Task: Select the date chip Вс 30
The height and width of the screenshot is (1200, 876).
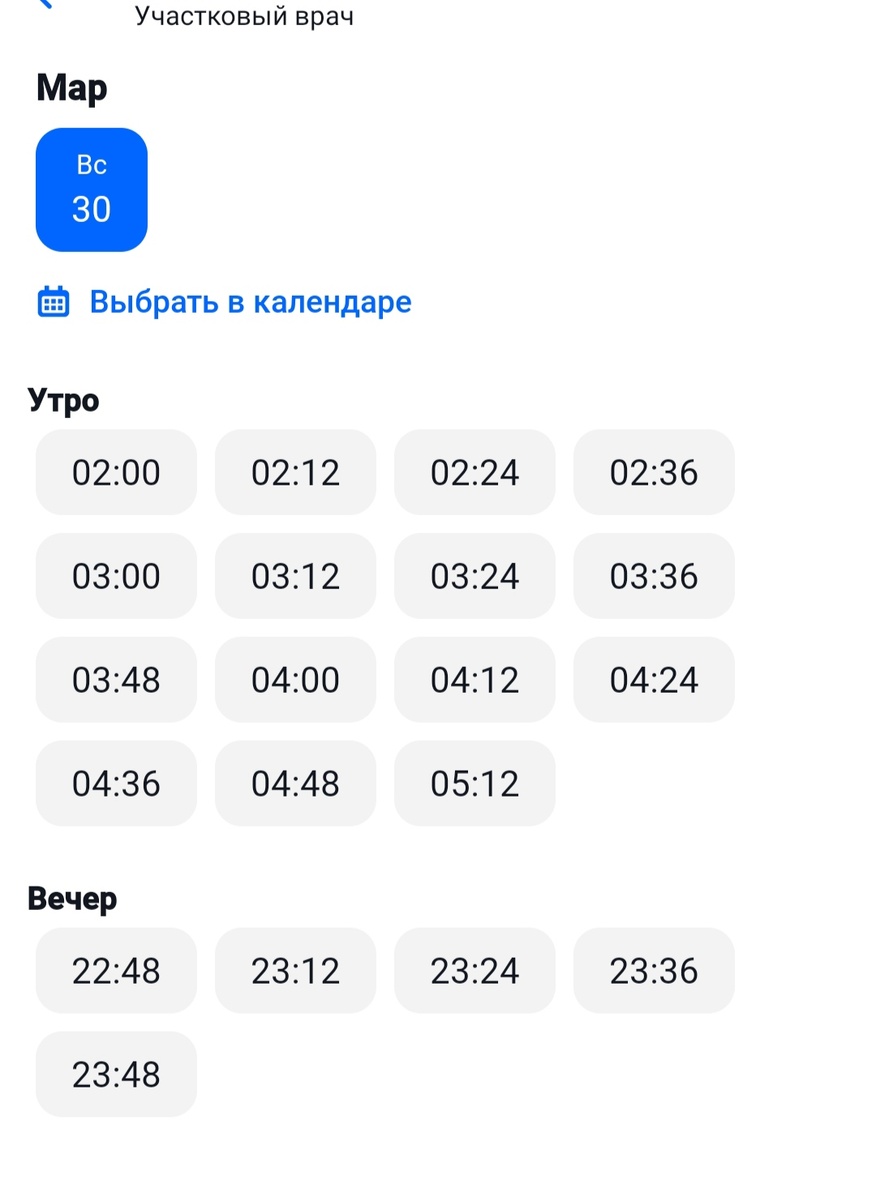Action: [x=91, y=190]
